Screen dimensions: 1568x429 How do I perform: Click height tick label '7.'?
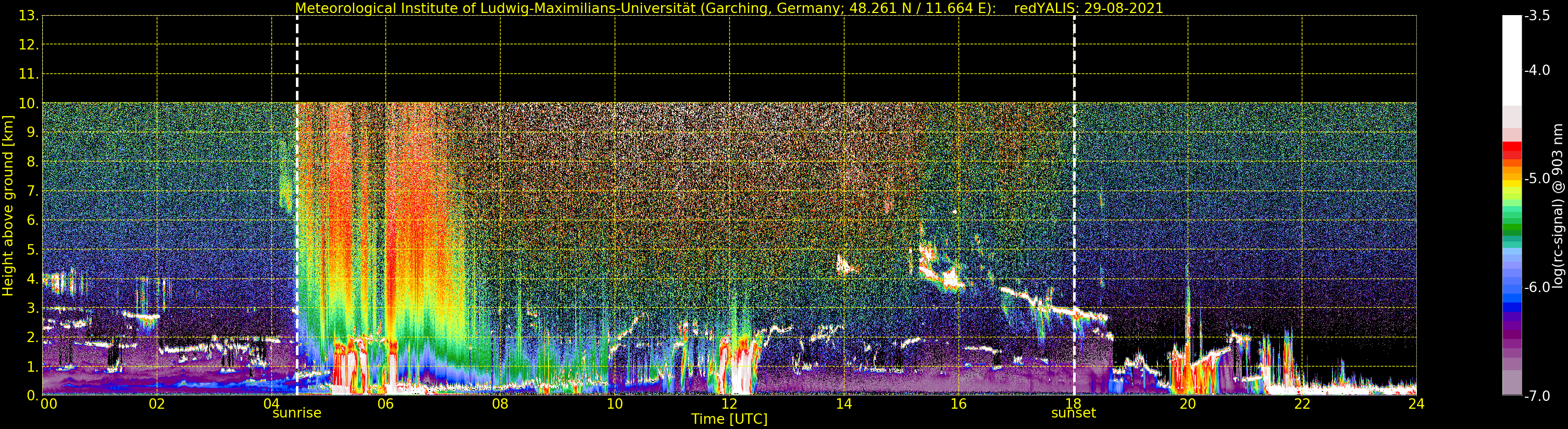tap(33, 191)
